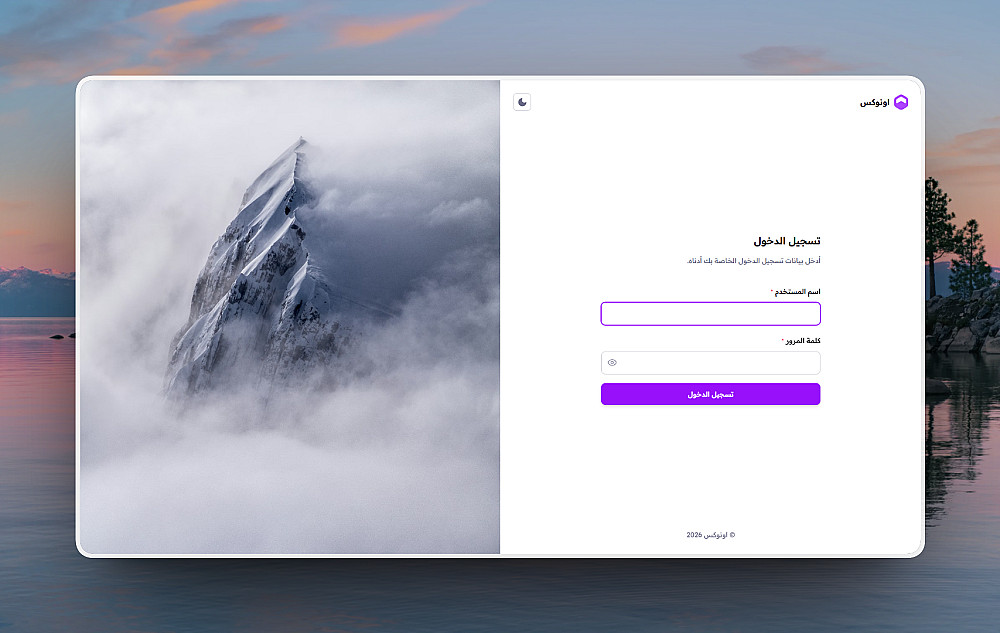This screenshot has width=1000, height=633.
Task: Toggle dark mode with the moon icon
Action: 522,102
